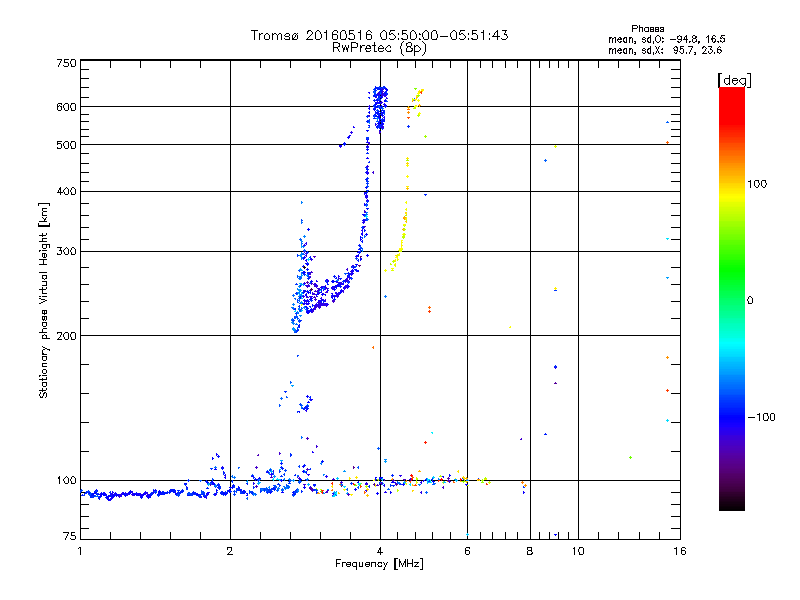The height and width of the screenshot is (600, 800).
Task: Click the subtitle "RwPretec (8p)"
Action: [379, 48]
